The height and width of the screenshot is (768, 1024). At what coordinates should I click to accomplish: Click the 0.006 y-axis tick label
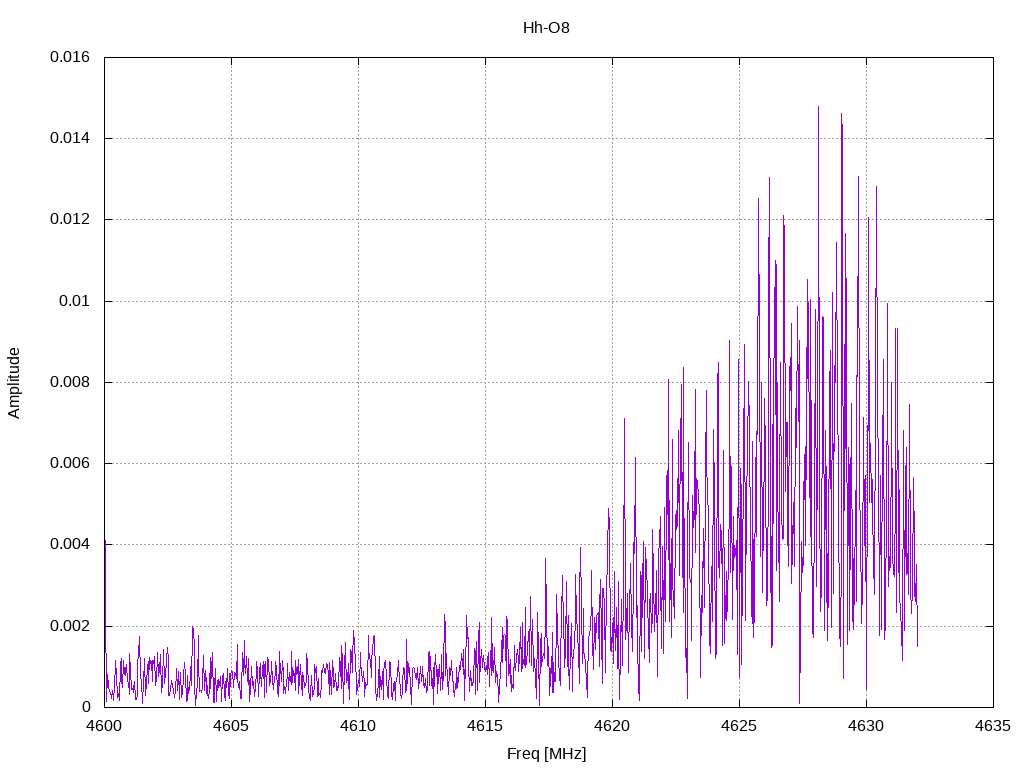[70, 463]
